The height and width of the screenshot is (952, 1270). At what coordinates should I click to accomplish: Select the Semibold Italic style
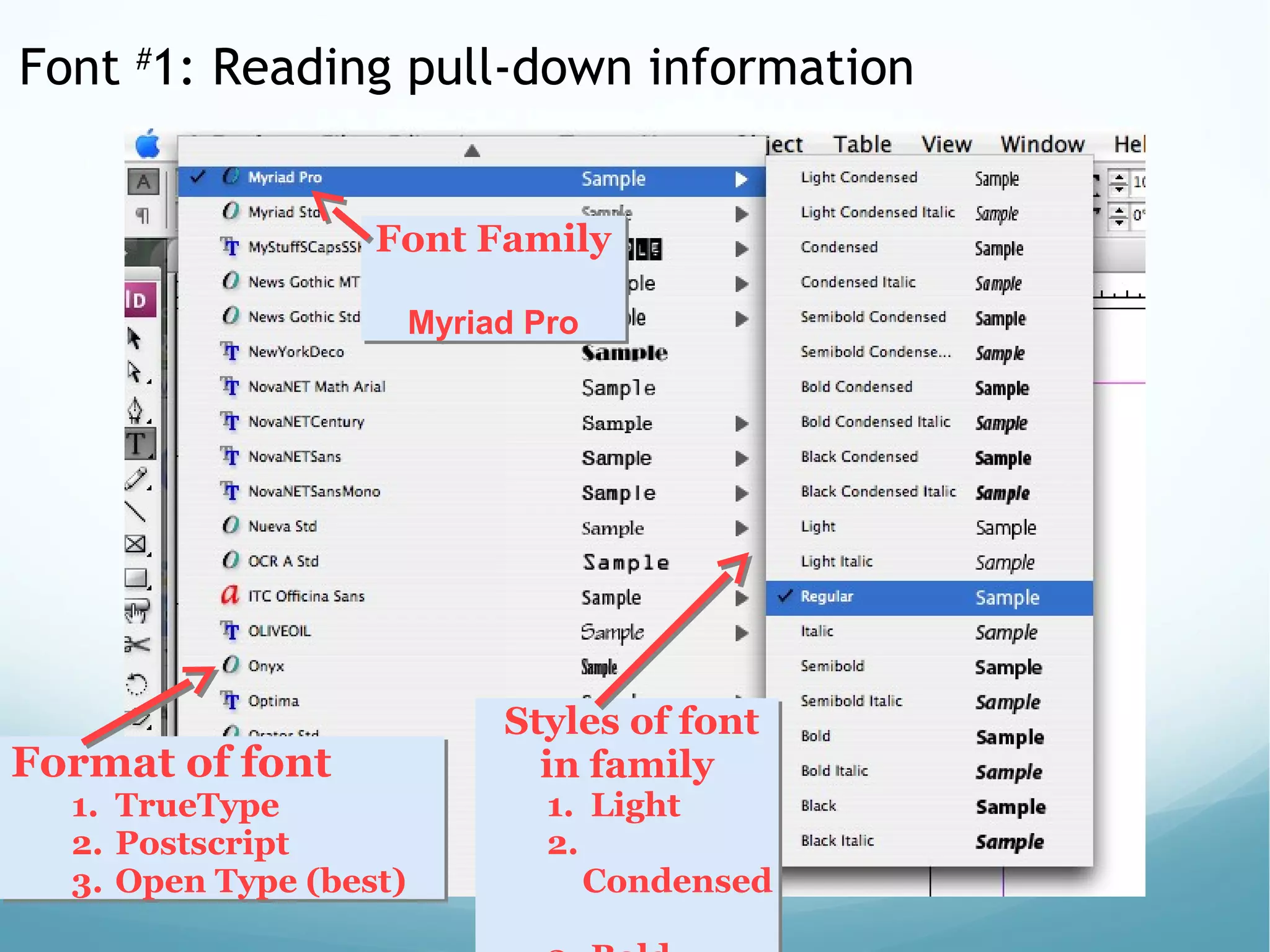929,702
